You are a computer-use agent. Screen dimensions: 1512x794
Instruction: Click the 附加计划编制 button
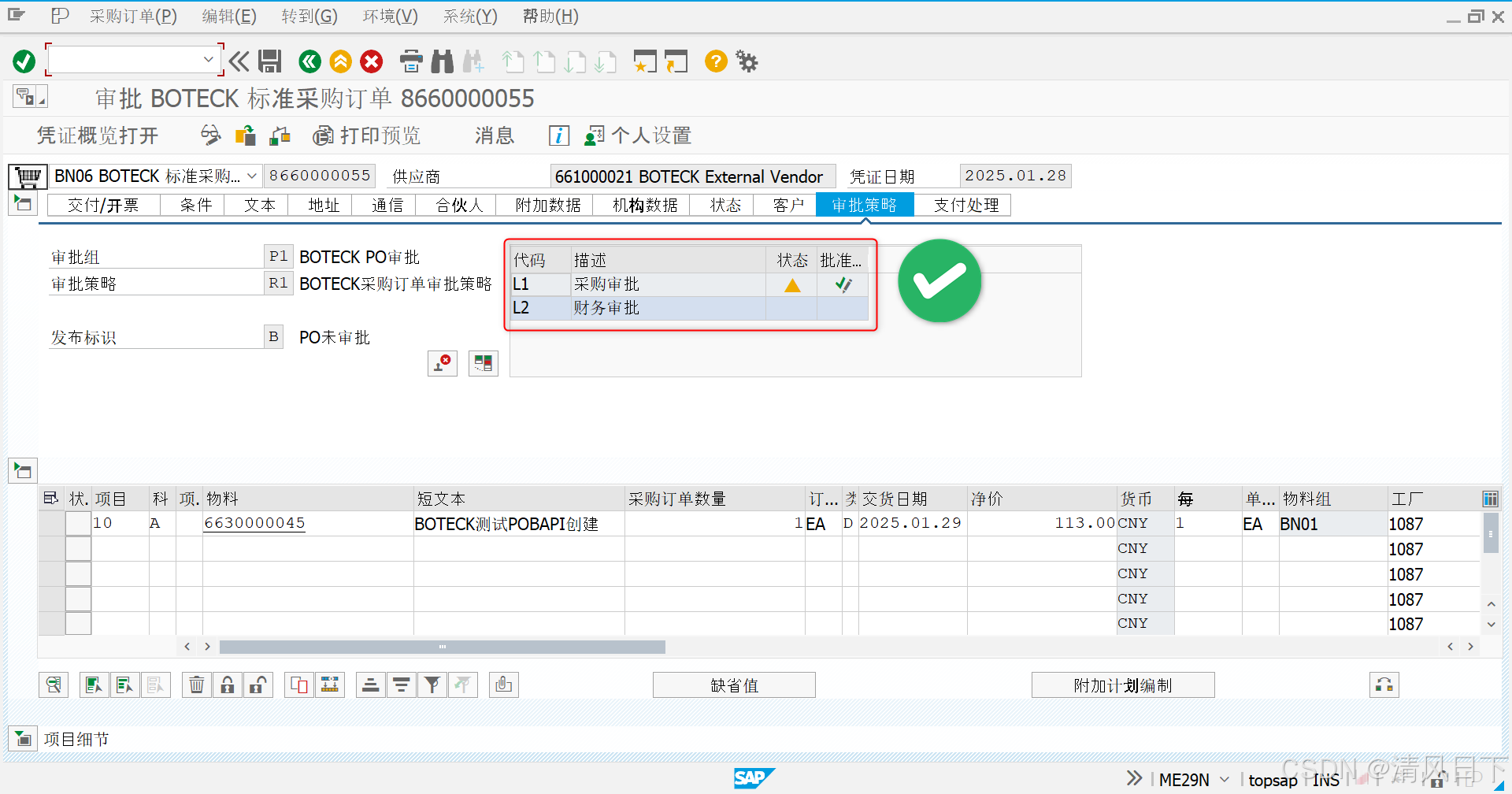(1123, 685)
